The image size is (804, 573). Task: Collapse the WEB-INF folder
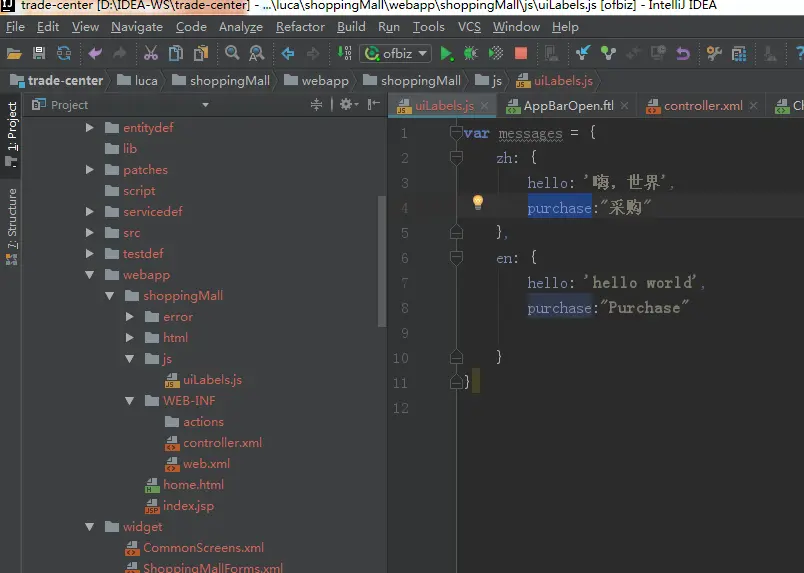pyautogui.click(x=130, y=401)
